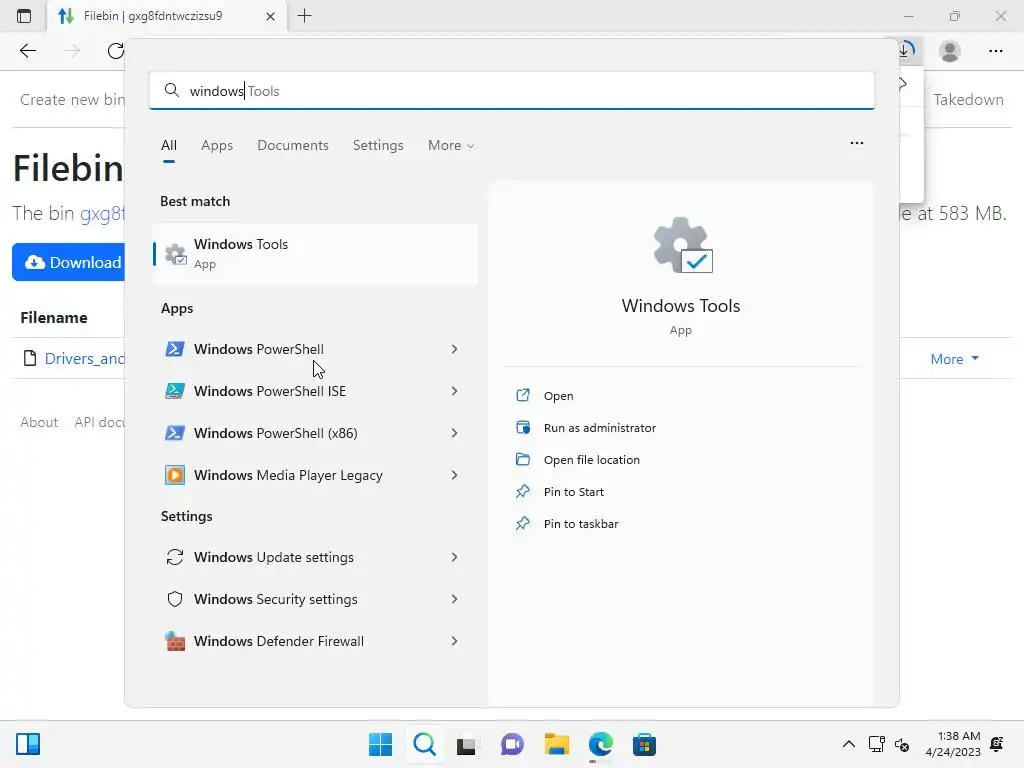1024x768 pixels.
Task: Open the About link in Filebin footer
Action: [39, 422]
